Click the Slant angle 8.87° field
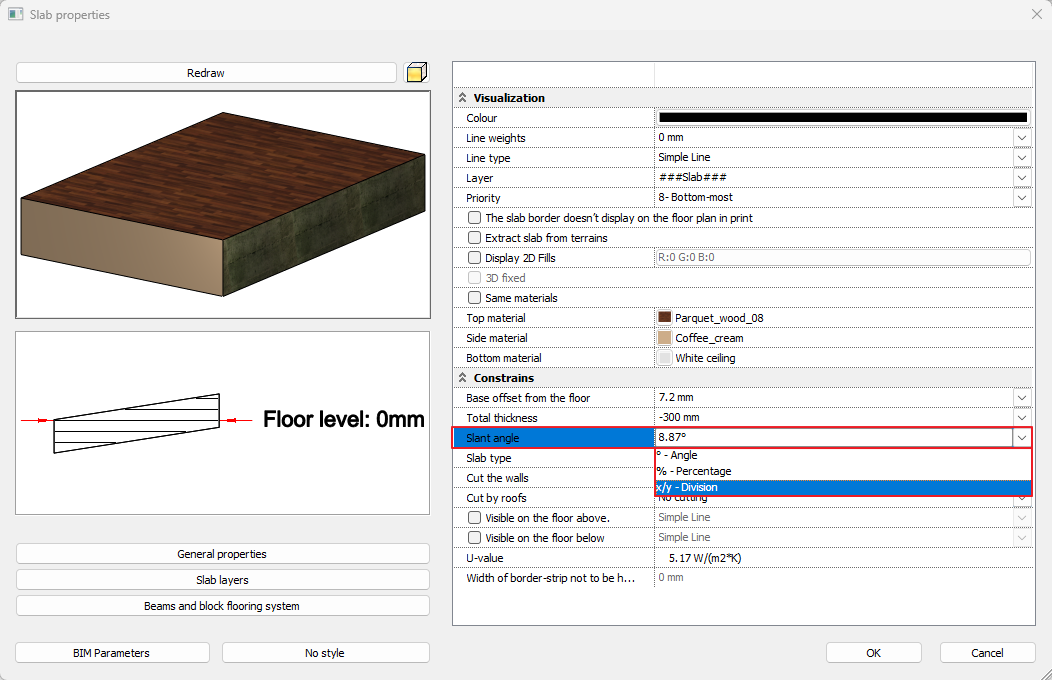The height and width of the screenshot is (680, 1052). [834, 437]
